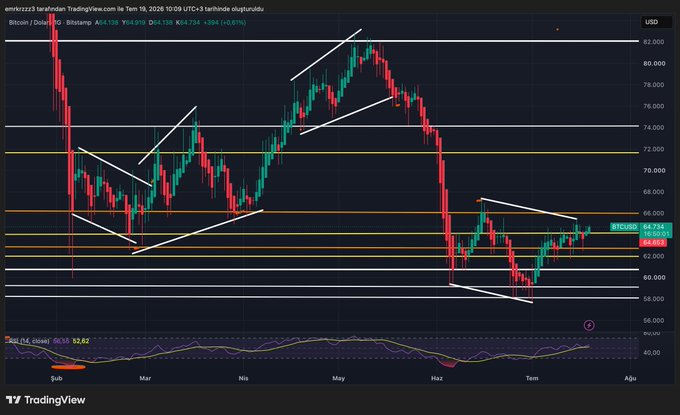Click the Nis month label on time axis

[243, 378]
